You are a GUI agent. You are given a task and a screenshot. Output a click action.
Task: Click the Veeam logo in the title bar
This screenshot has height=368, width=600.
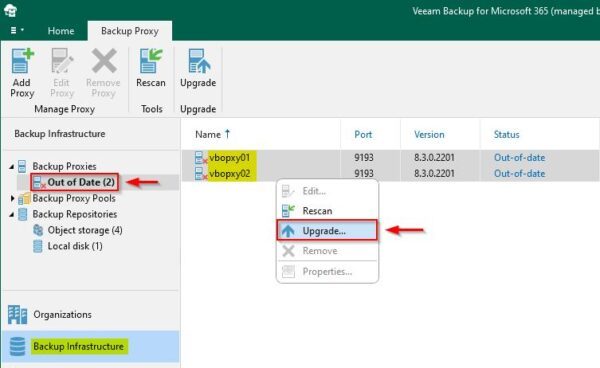point(10,10)
